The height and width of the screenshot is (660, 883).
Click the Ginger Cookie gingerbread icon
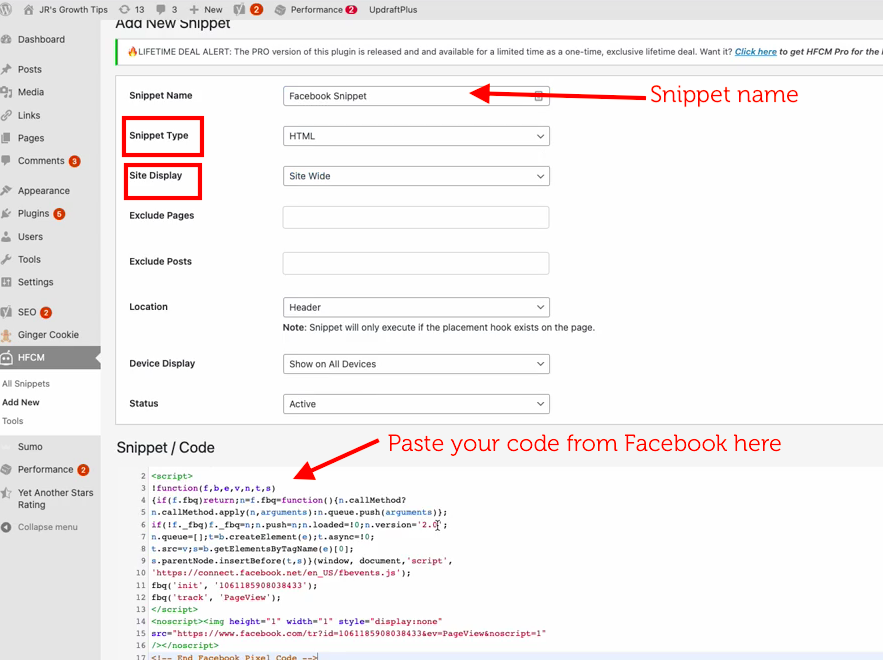(x=6, y=335)
